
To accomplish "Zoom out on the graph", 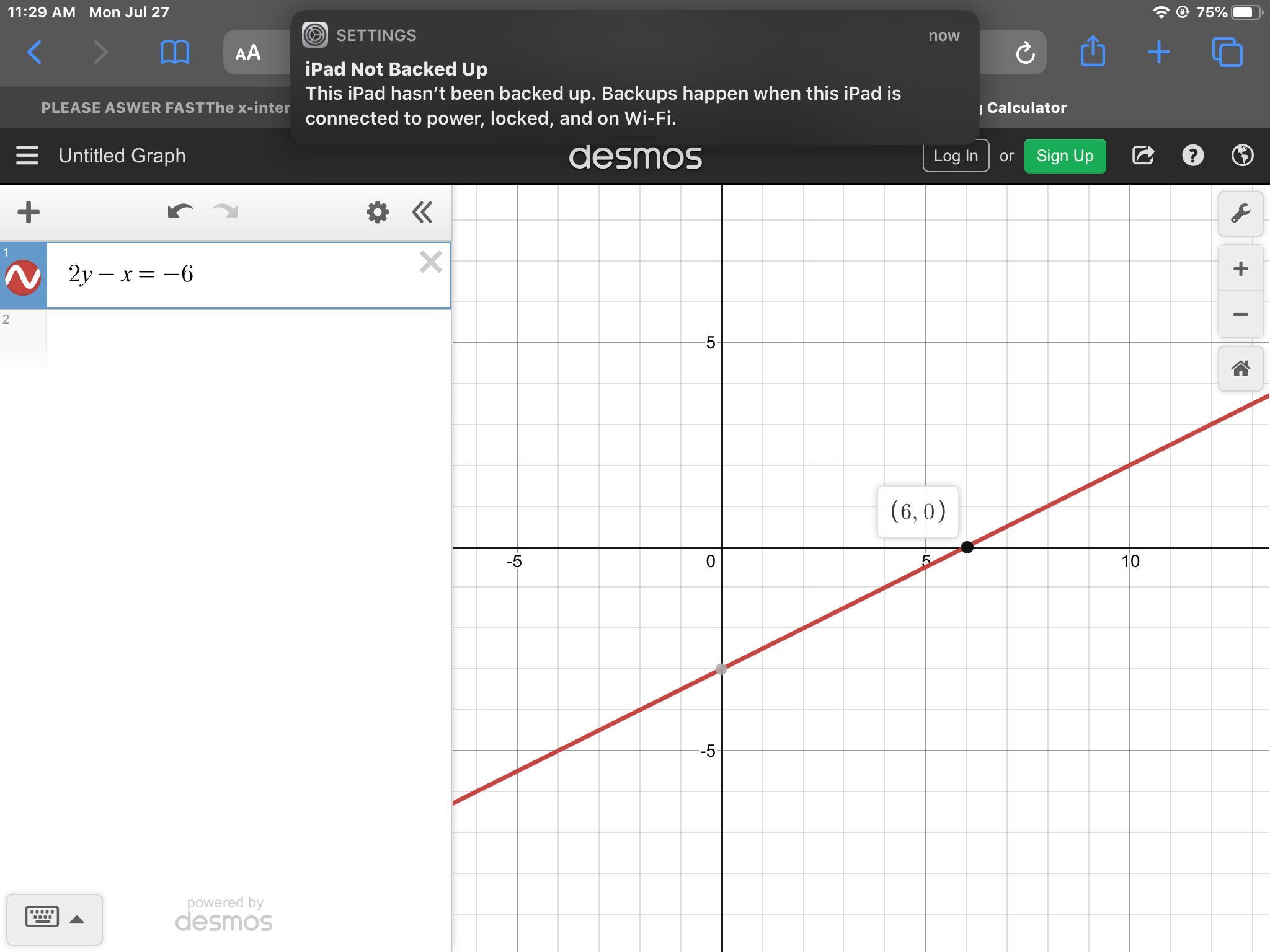I will coord(1240,315).
